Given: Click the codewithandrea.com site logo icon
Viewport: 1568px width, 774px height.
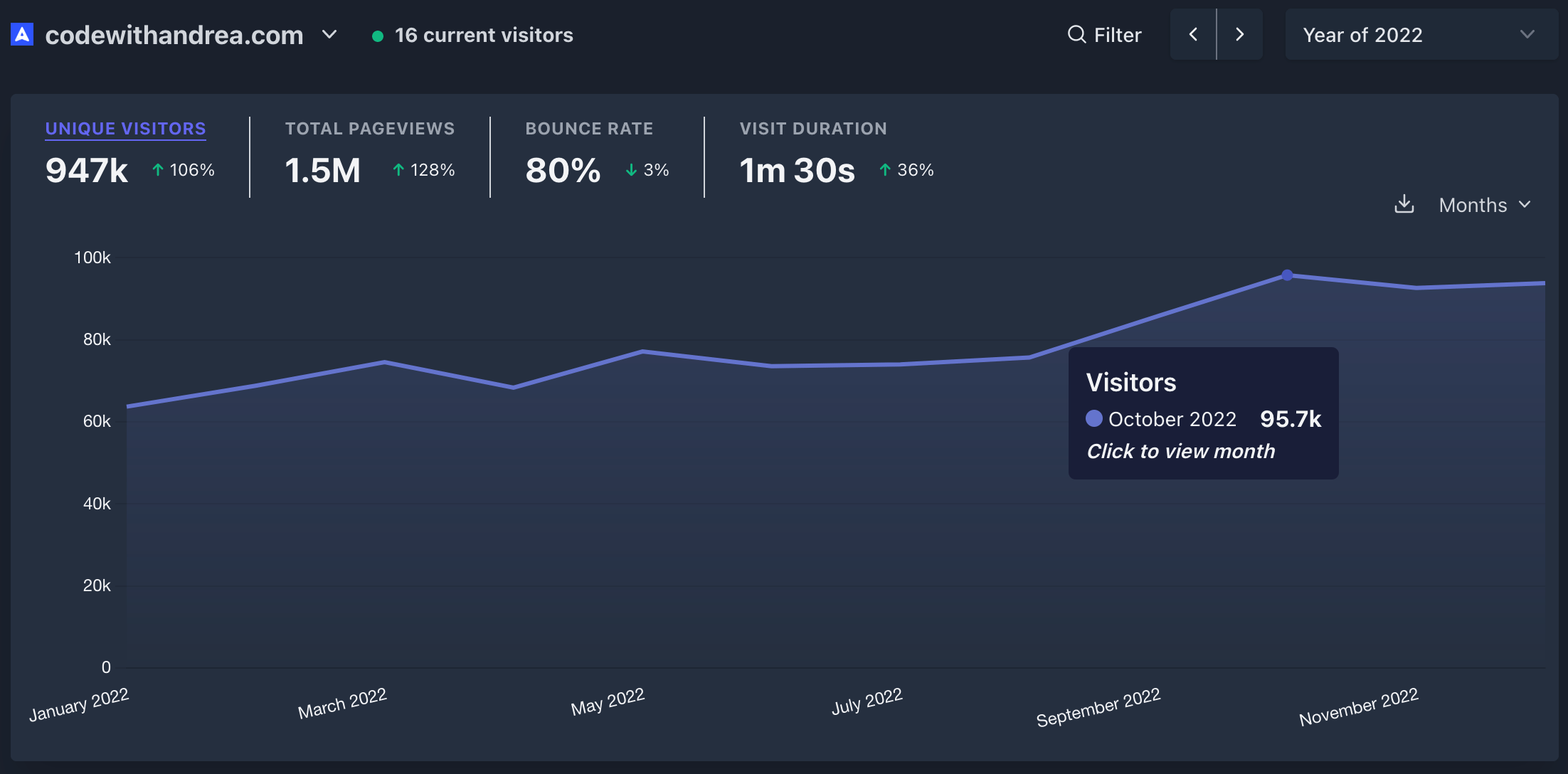Looking at the screenshot, I should [x=21, y=33].
